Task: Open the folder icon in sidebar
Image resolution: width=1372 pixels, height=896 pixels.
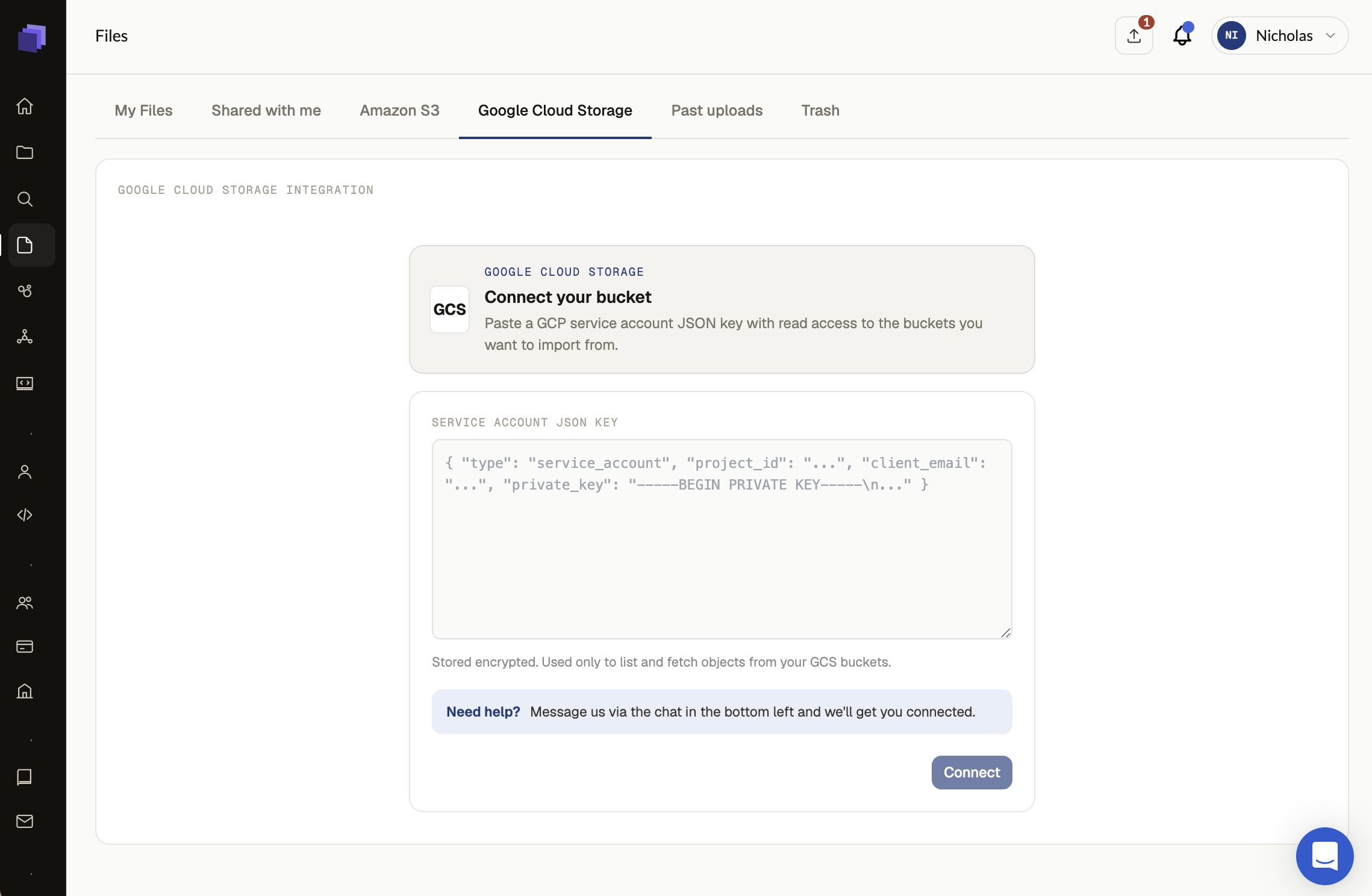Action: (x=25, y=152)
